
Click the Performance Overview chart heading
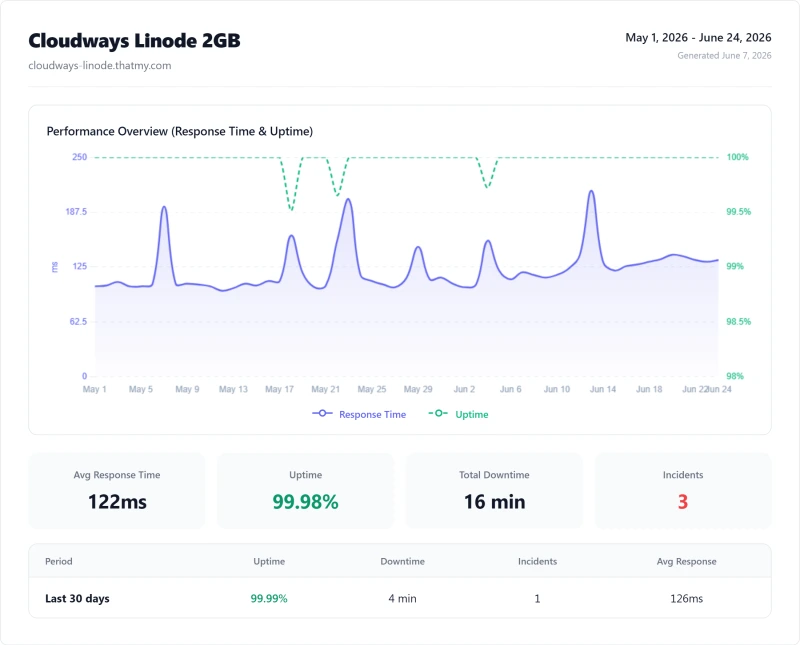tap(180, 131)
